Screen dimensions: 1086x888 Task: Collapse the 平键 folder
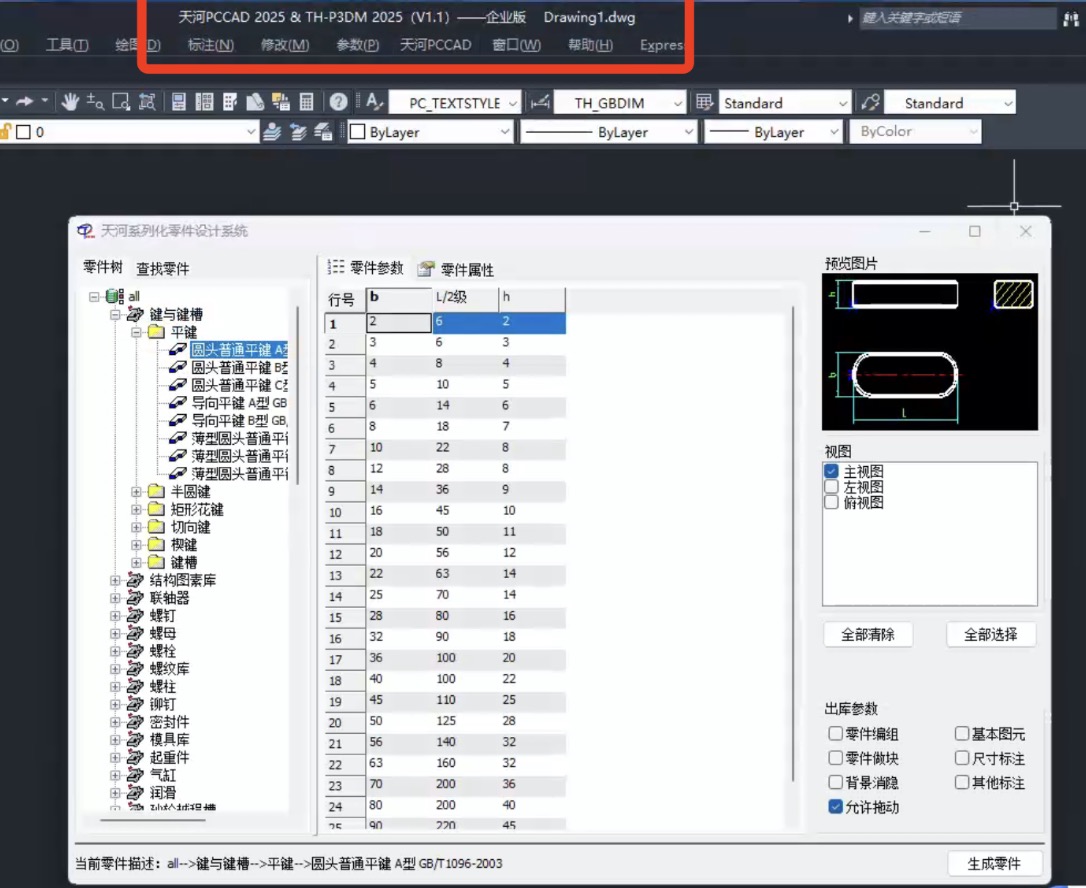(136, 332)
